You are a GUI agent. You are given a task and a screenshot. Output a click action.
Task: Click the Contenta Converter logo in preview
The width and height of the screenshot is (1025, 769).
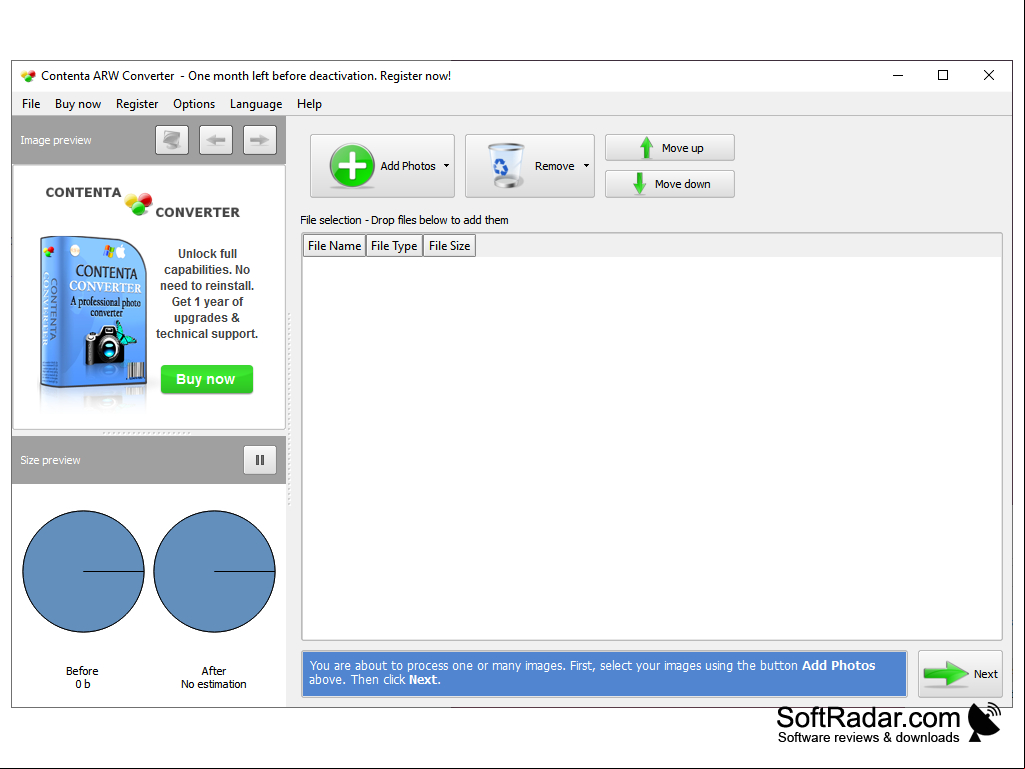click(143, 203)
